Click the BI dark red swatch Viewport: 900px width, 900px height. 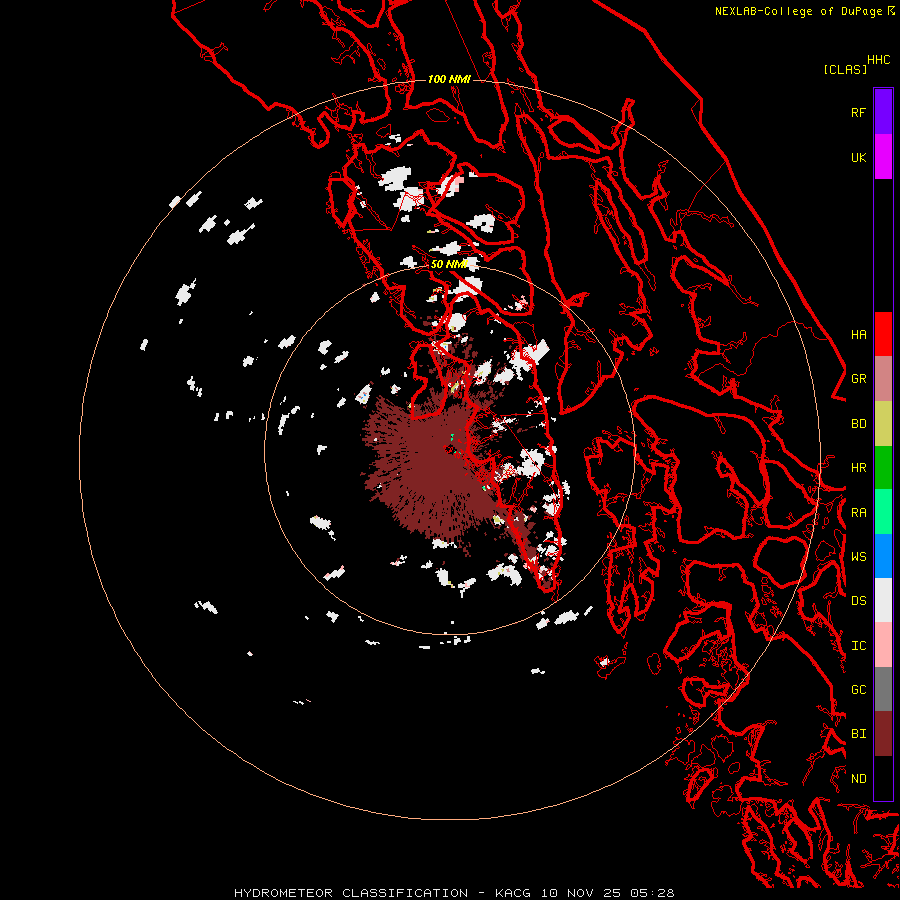click(883, 734)
